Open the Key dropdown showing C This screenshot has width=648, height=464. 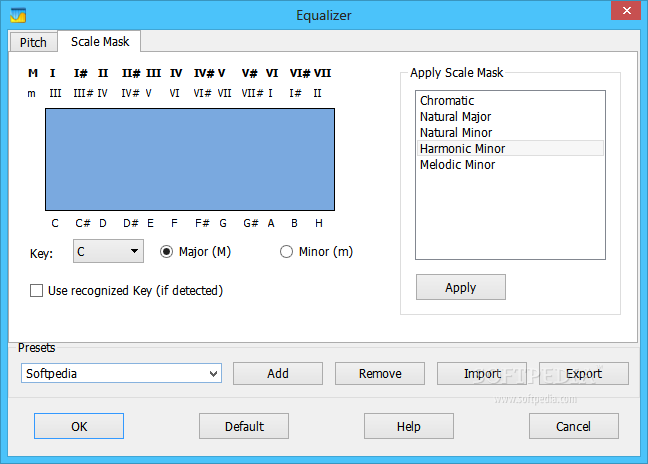pyautogui.click(x=108, y=251)
